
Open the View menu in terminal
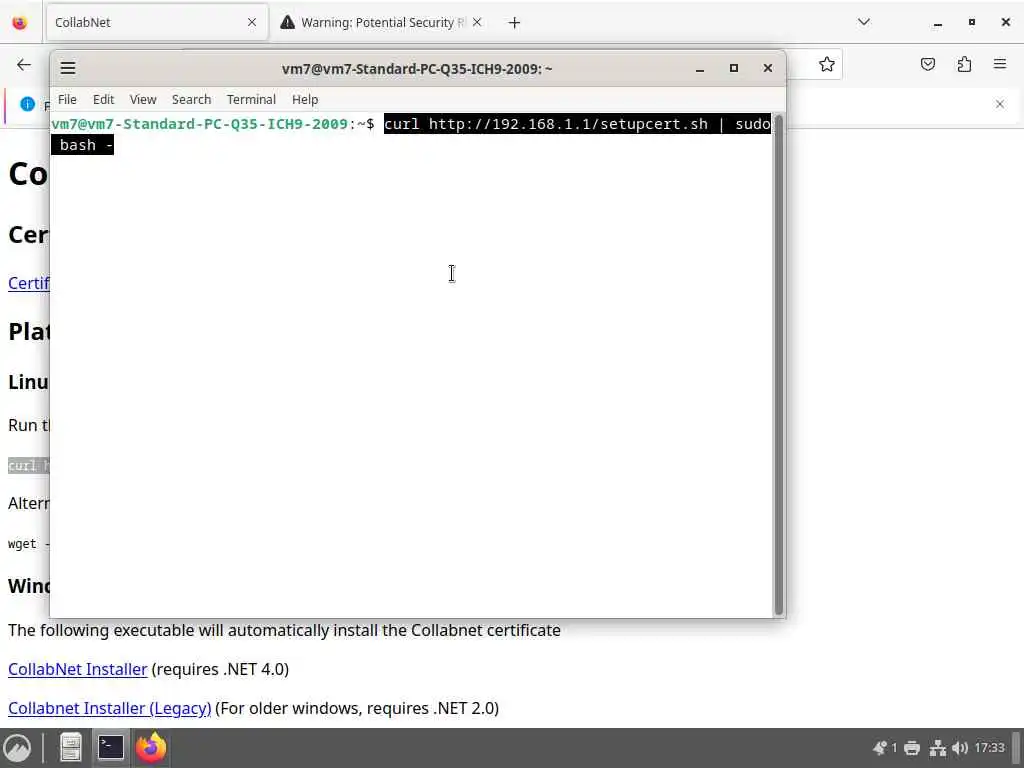coord(142,99)
